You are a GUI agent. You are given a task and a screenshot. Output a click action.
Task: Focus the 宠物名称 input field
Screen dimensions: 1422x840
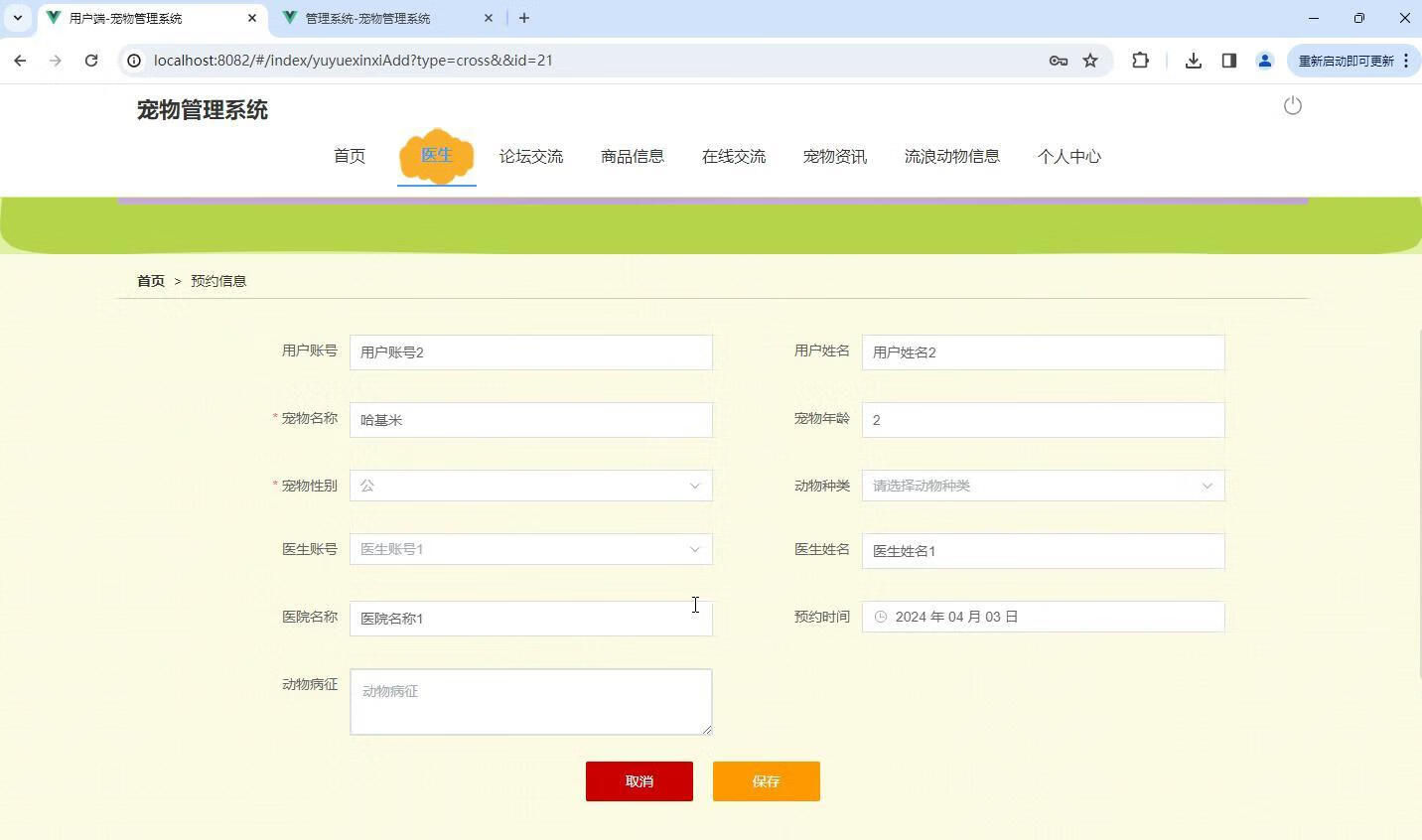[x=531, y=420]
